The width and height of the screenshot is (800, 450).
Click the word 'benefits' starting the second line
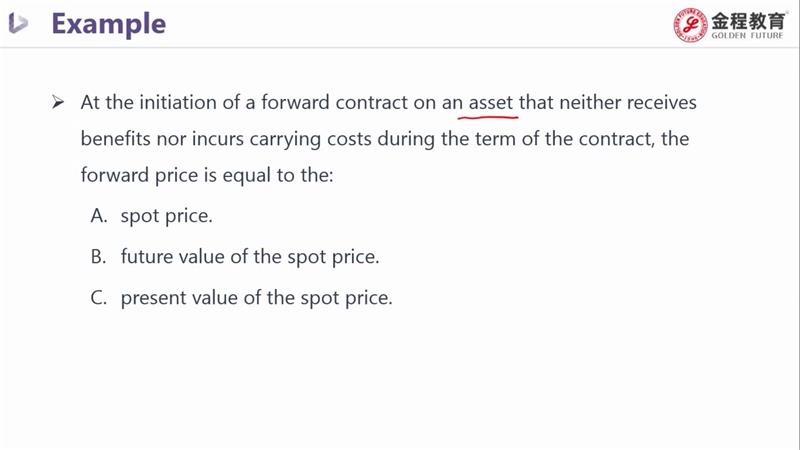114,138
